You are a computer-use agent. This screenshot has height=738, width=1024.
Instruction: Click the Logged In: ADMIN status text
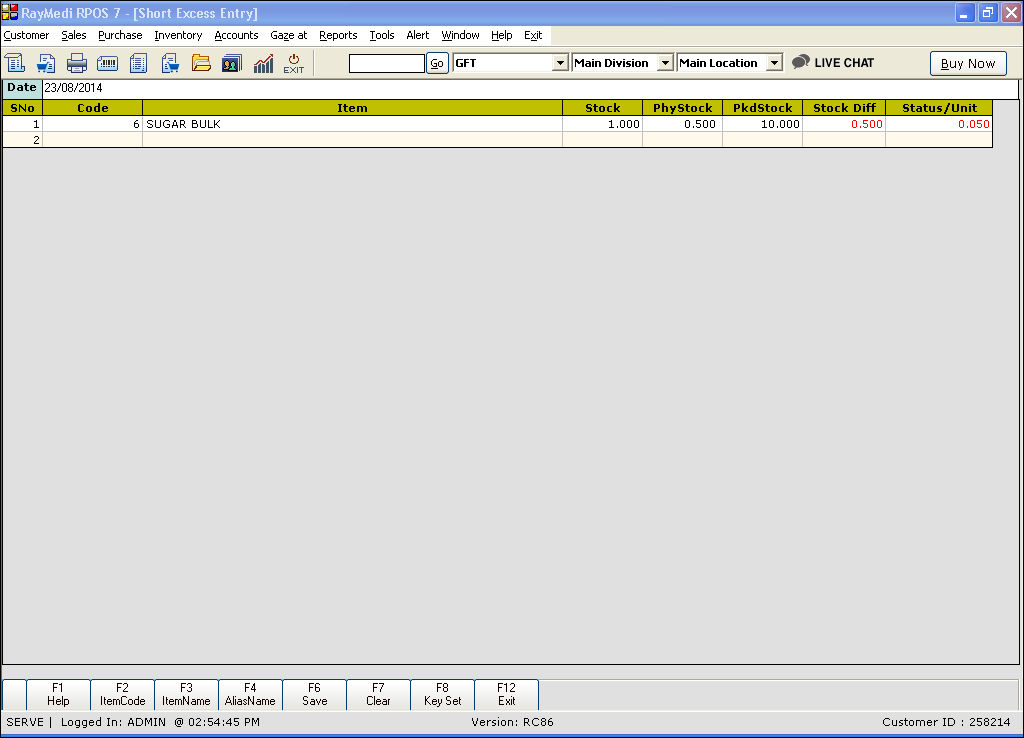[x=113, y=722]
